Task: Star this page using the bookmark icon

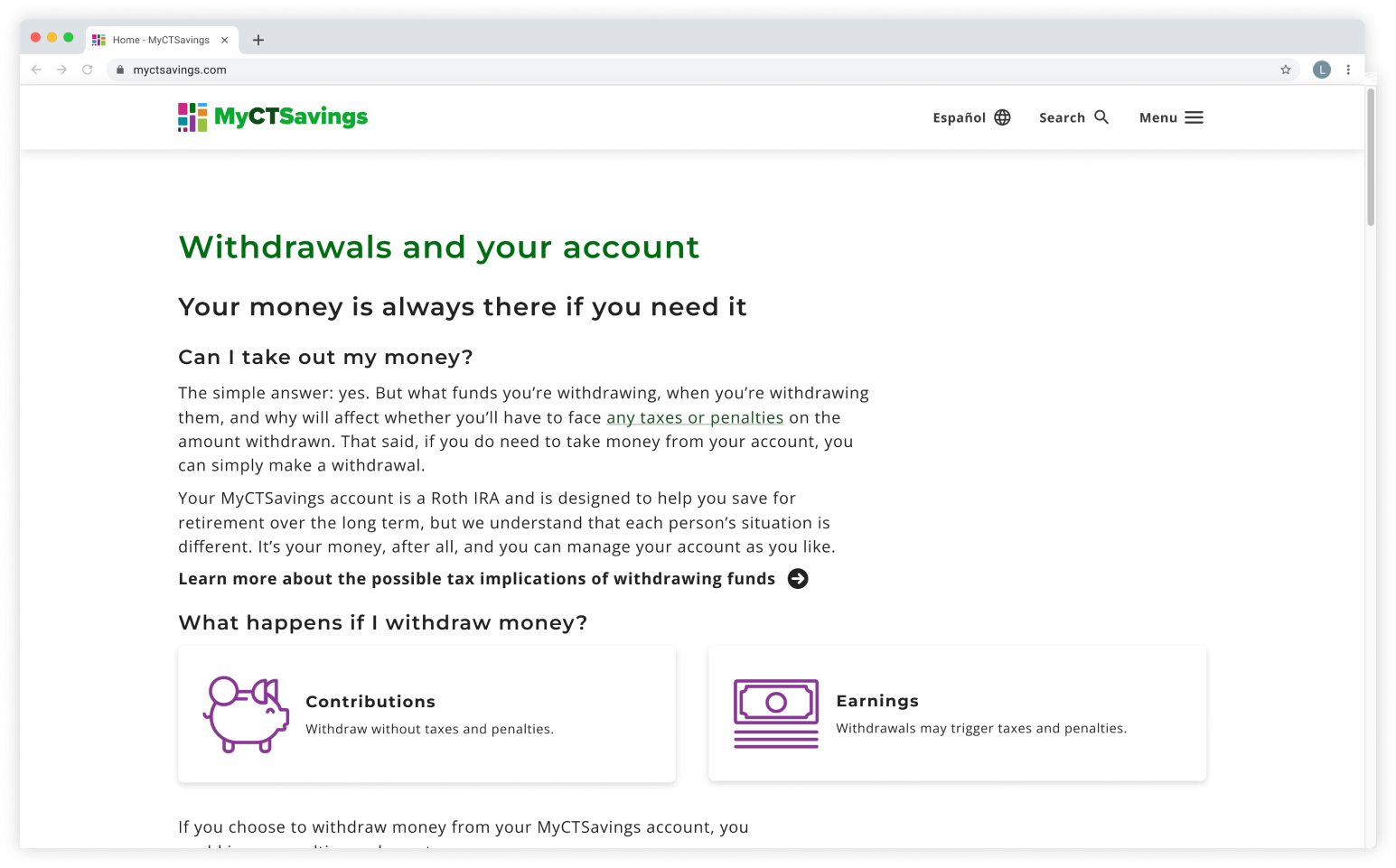Action: [x=1285, y=69]
